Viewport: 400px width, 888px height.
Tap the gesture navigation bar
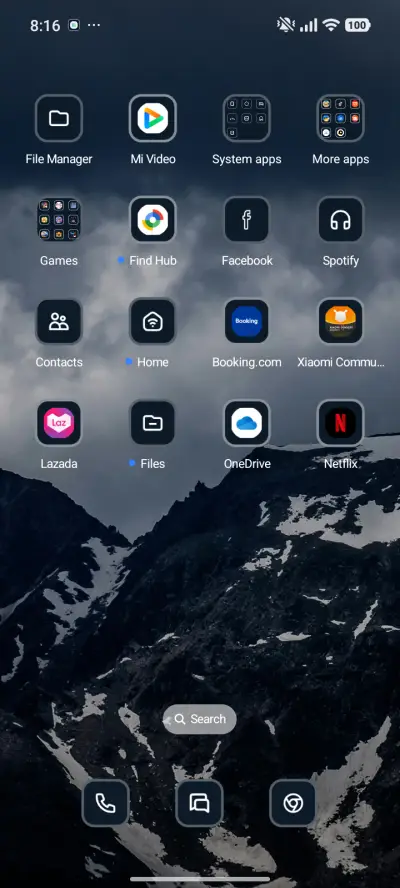point(199,879)
